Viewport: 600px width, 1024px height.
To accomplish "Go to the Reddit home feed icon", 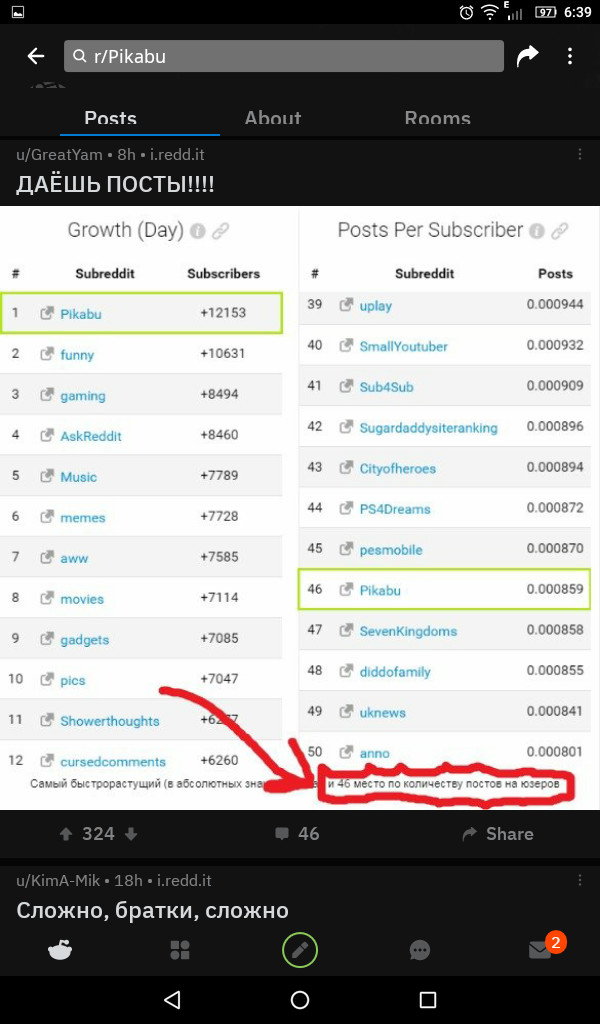I will (x=60, y=950).
